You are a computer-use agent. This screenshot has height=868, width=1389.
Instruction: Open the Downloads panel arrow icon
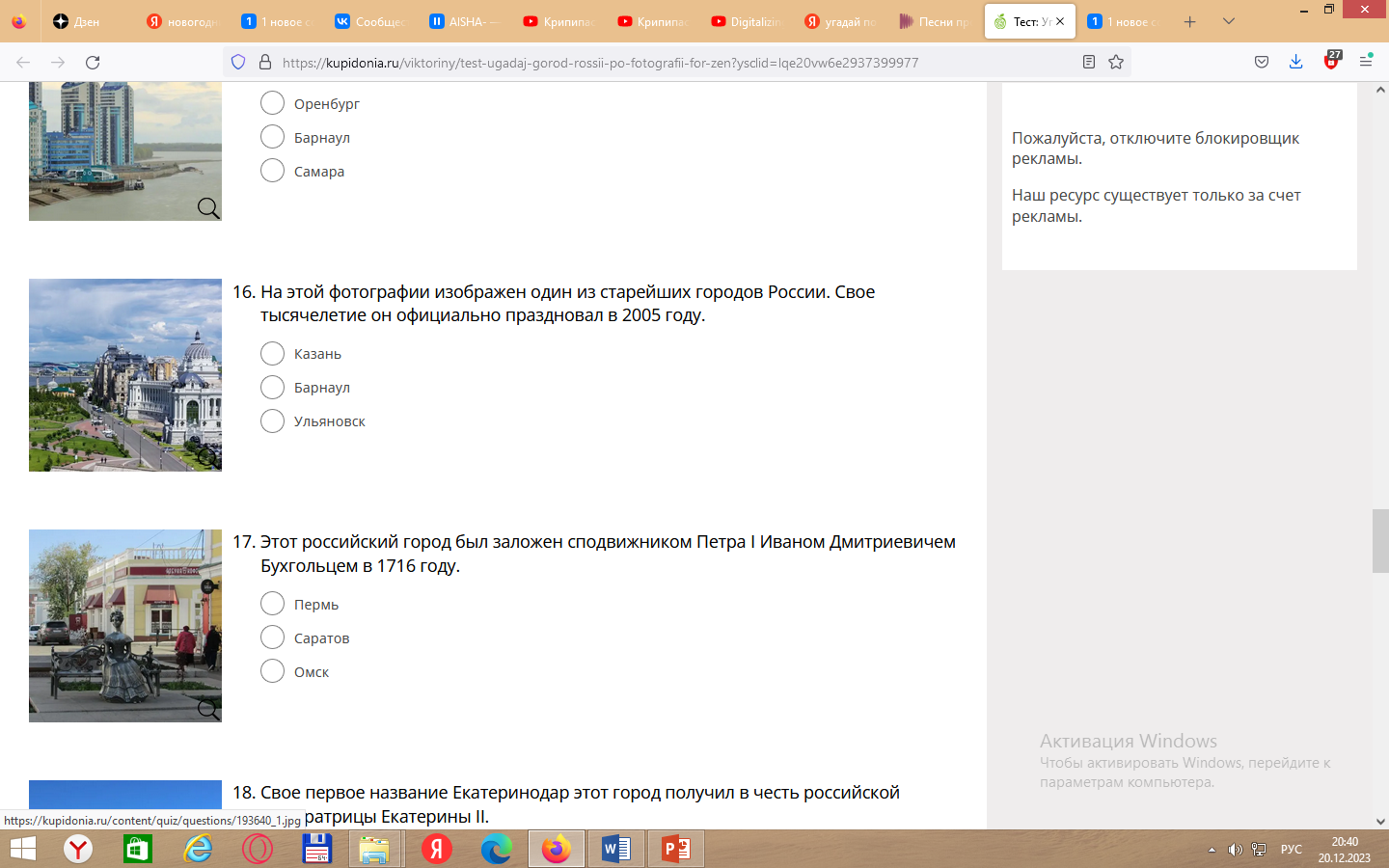pos(1295,63)
